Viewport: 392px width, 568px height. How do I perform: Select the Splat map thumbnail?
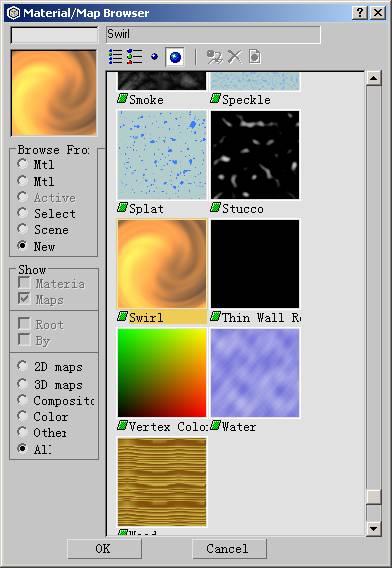click(x=162, y=155)
